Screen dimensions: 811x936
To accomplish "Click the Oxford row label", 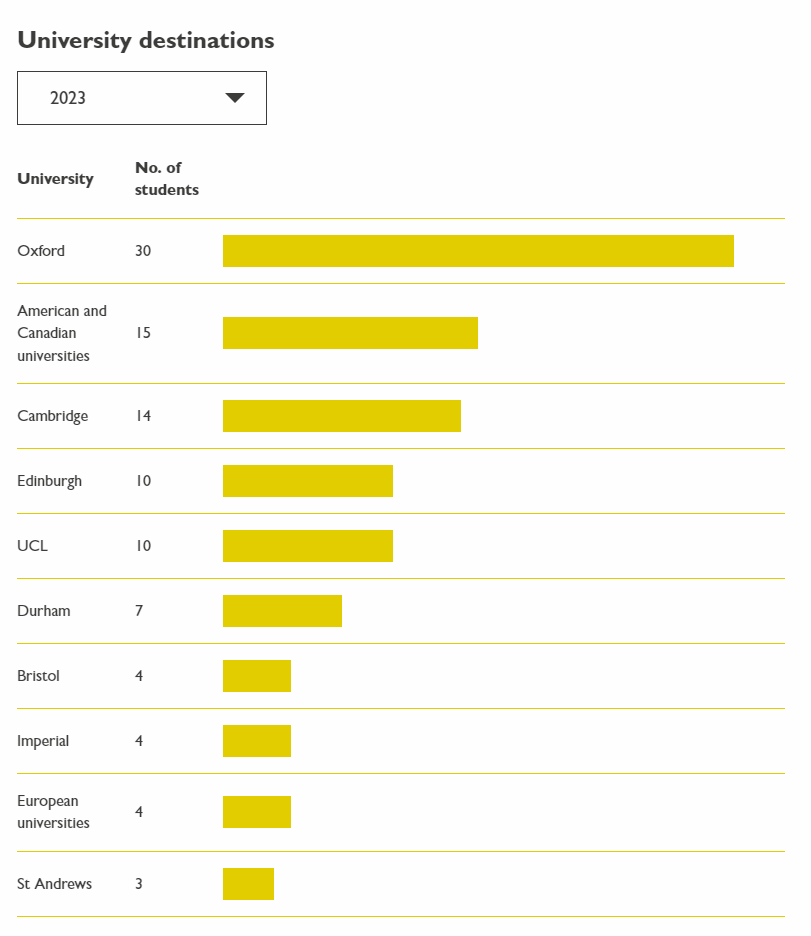I will coord(41,251).
